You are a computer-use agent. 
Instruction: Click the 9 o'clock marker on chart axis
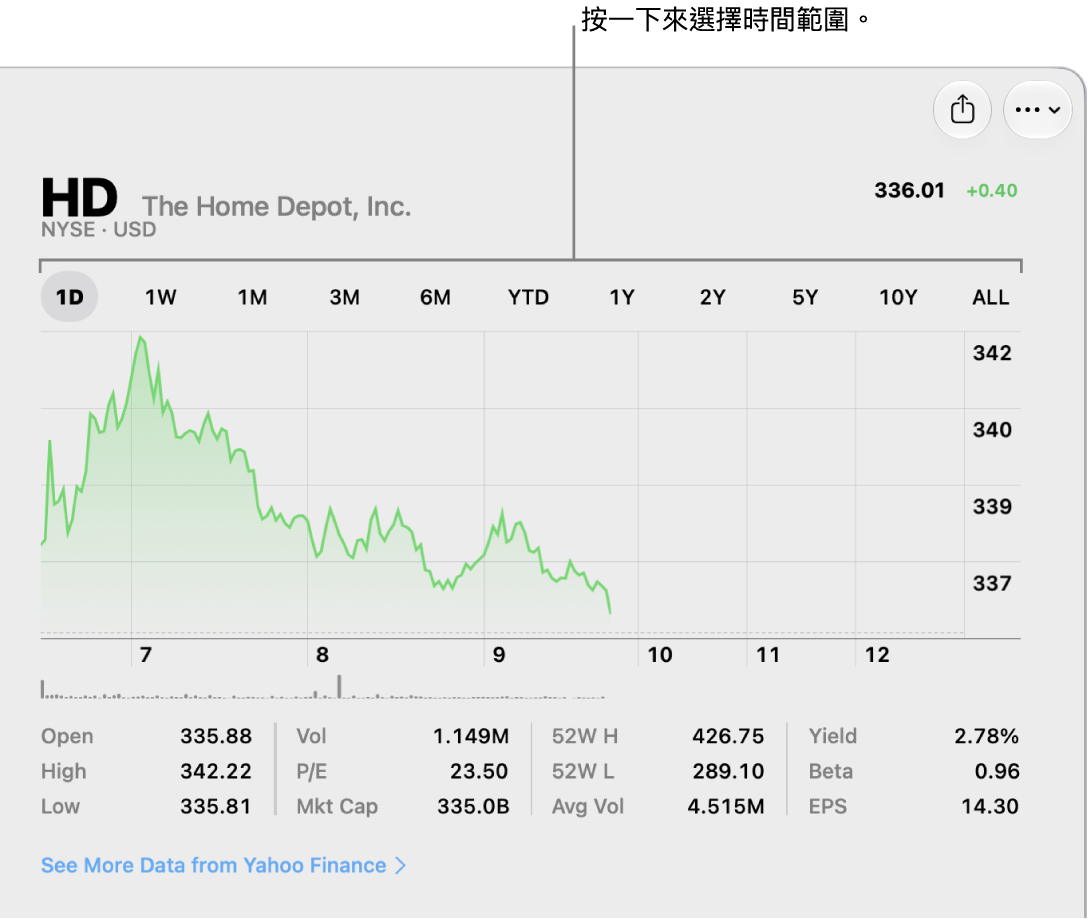(499, 654)
